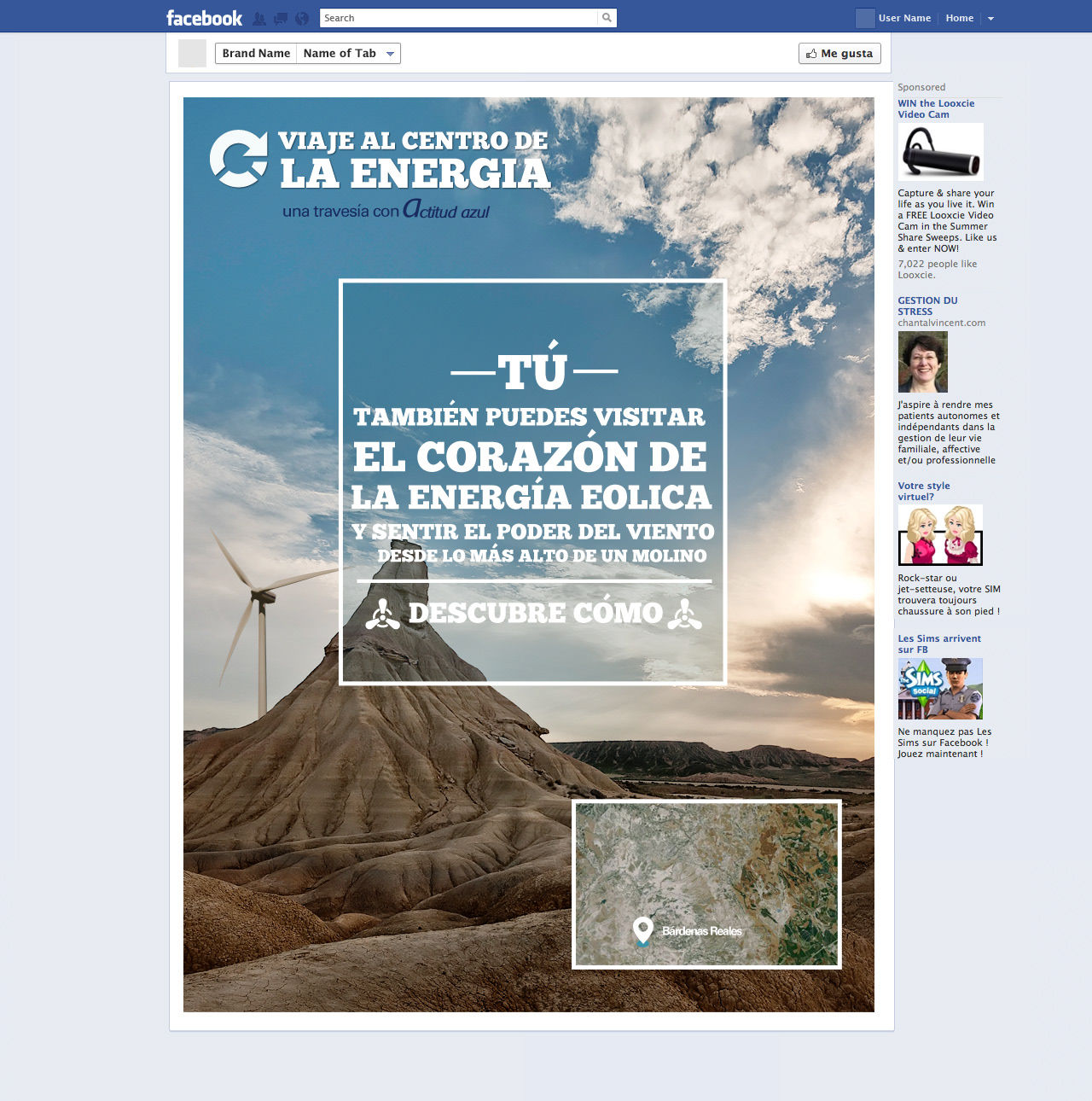Image resolution: width=1092 pixels, height=1101 pixels.
Task: Click the map location pin icon
Action: tap(643, 931)
